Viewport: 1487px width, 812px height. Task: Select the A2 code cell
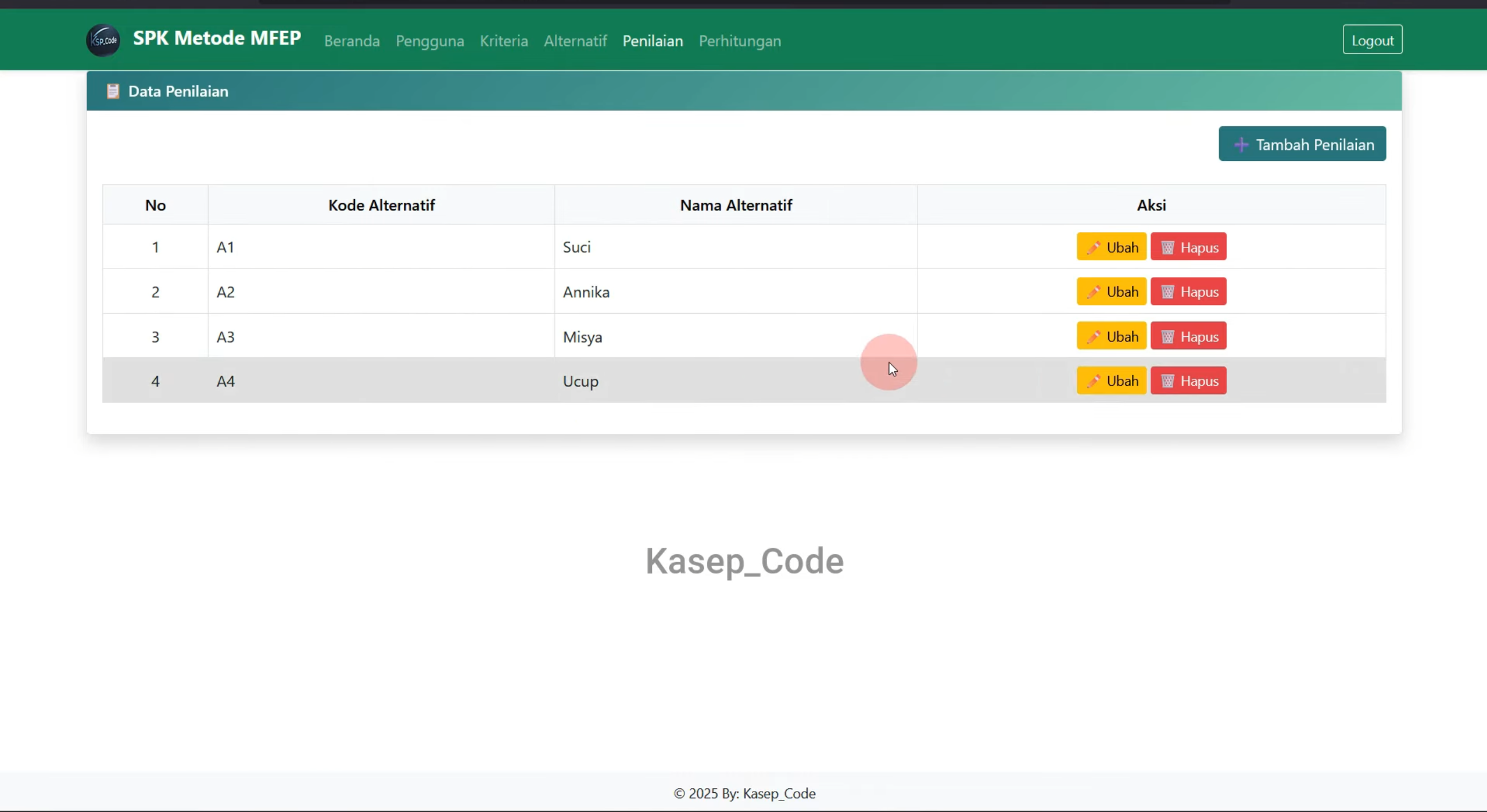point(381,292)
